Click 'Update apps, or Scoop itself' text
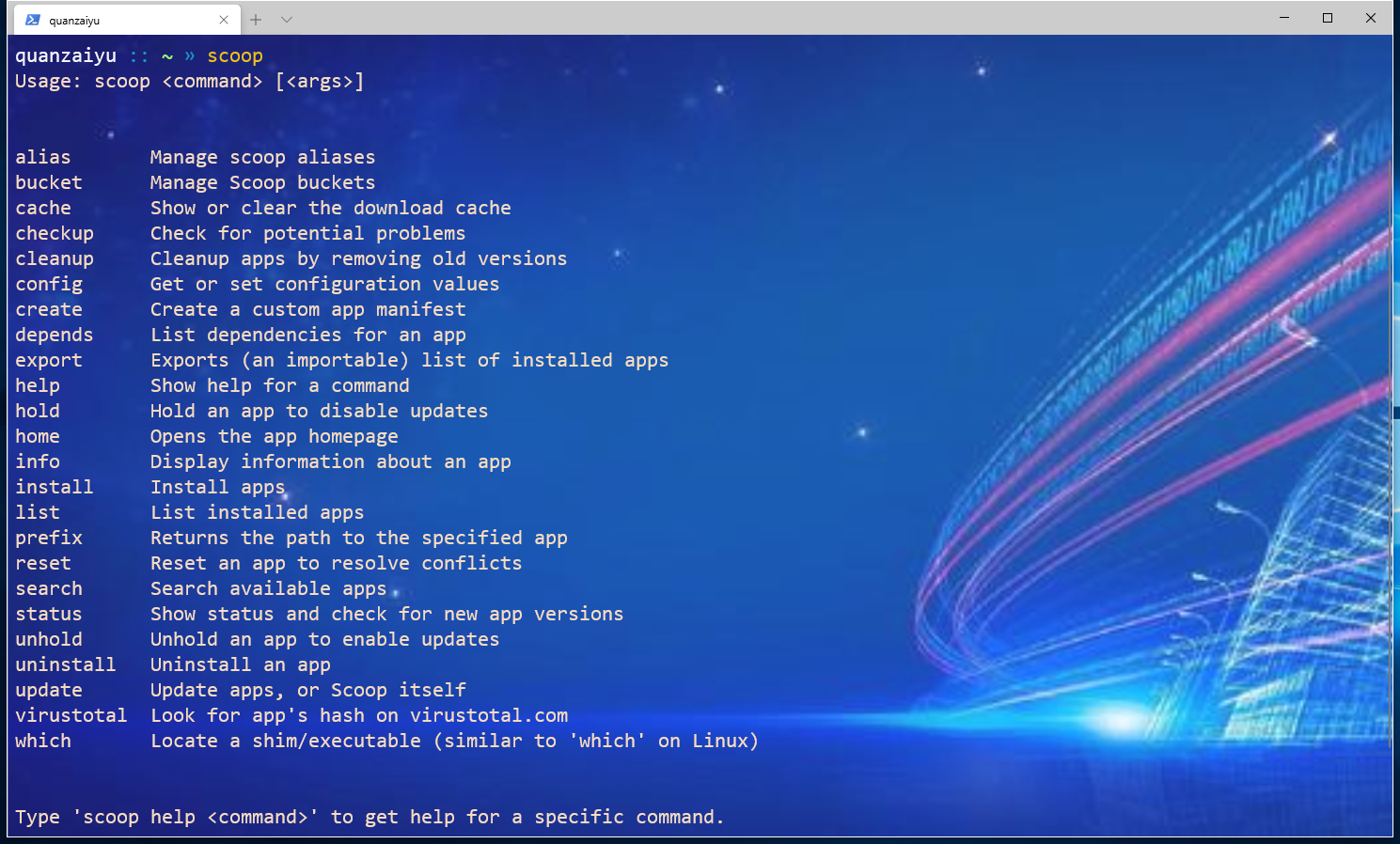The width and height of the screenshot is (1400, 844). [x=308, y=690]
